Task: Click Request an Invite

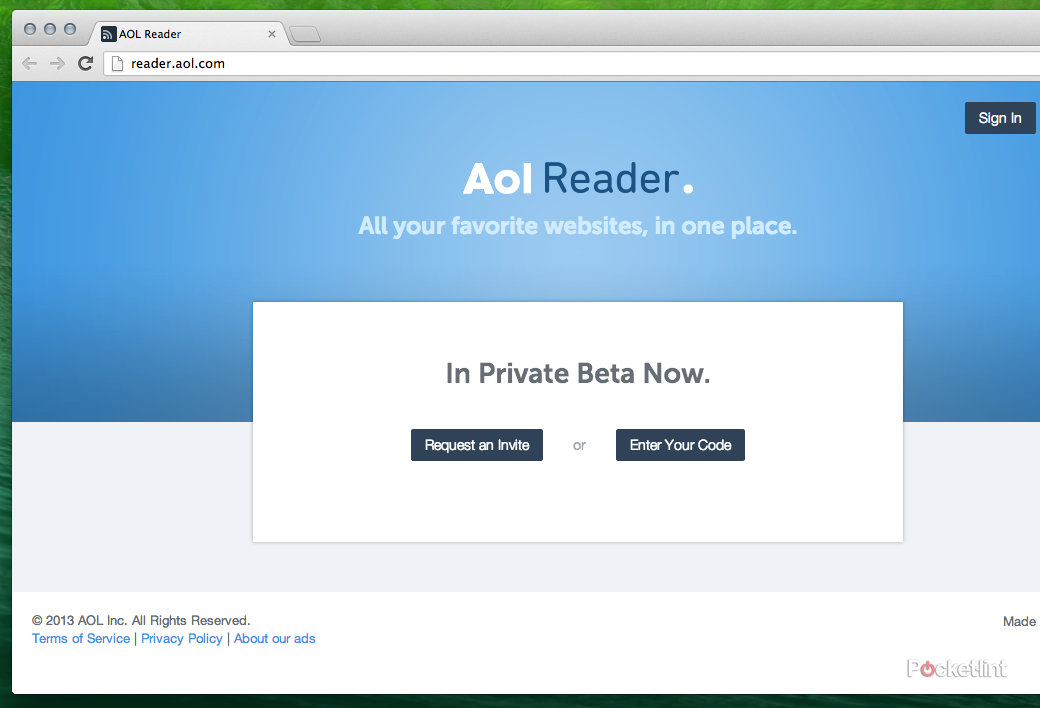Action: pyautogui.click(x=477, y=444)
